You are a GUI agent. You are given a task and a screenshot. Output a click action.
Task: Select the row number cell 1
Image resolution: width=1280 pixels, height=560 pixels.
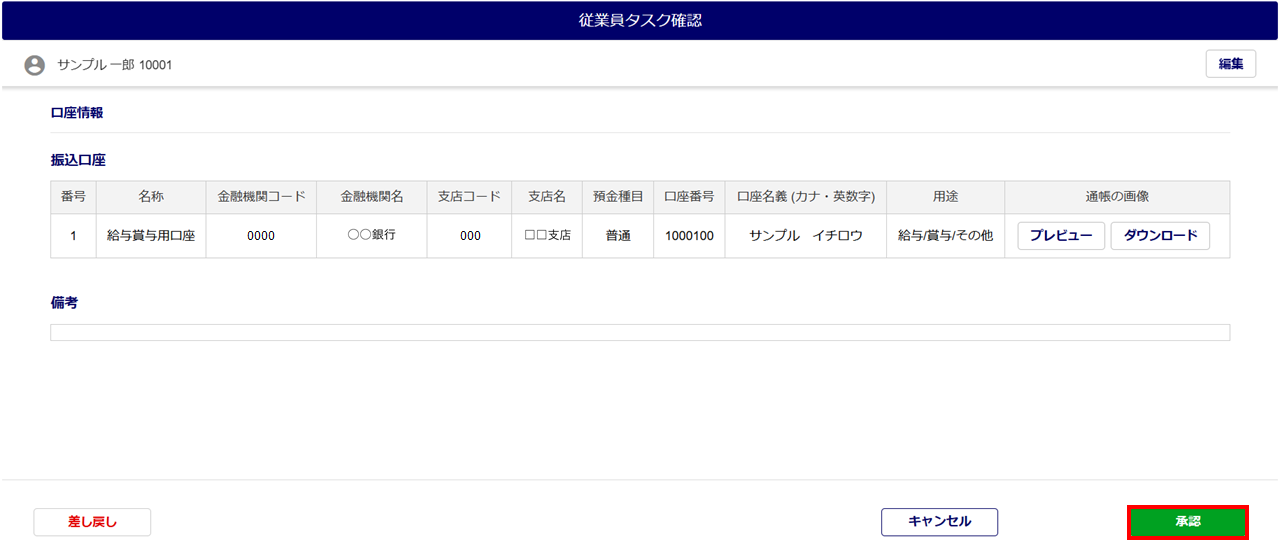coord(73,236)
